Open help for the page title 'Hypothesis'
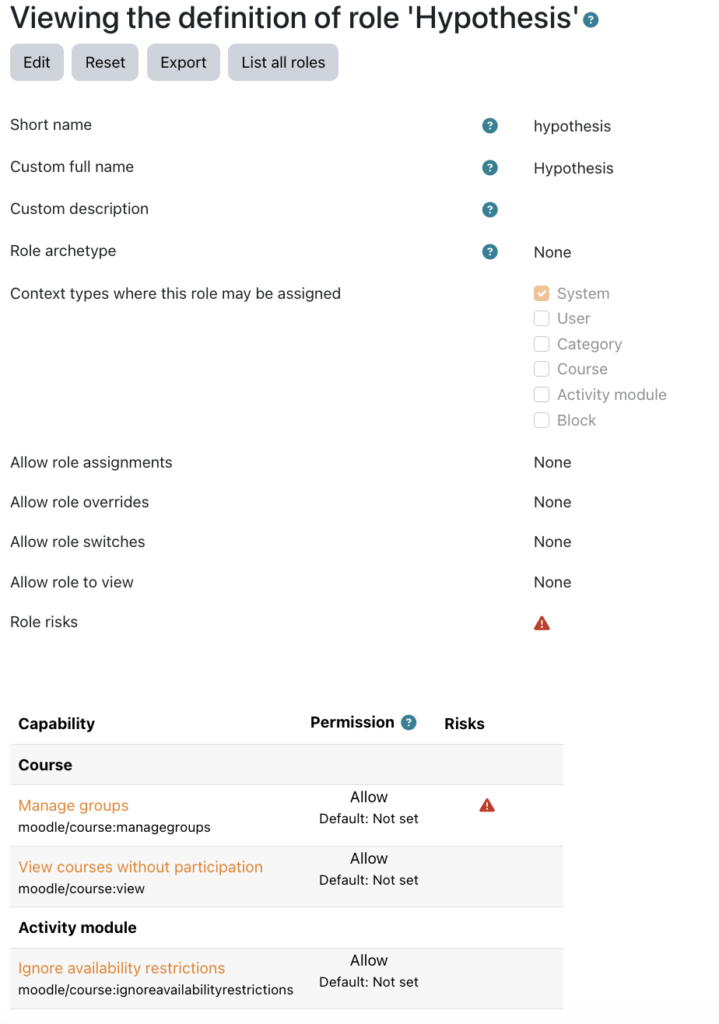The height and width of the screenshot is (1024, 719). tap(590, 18)
